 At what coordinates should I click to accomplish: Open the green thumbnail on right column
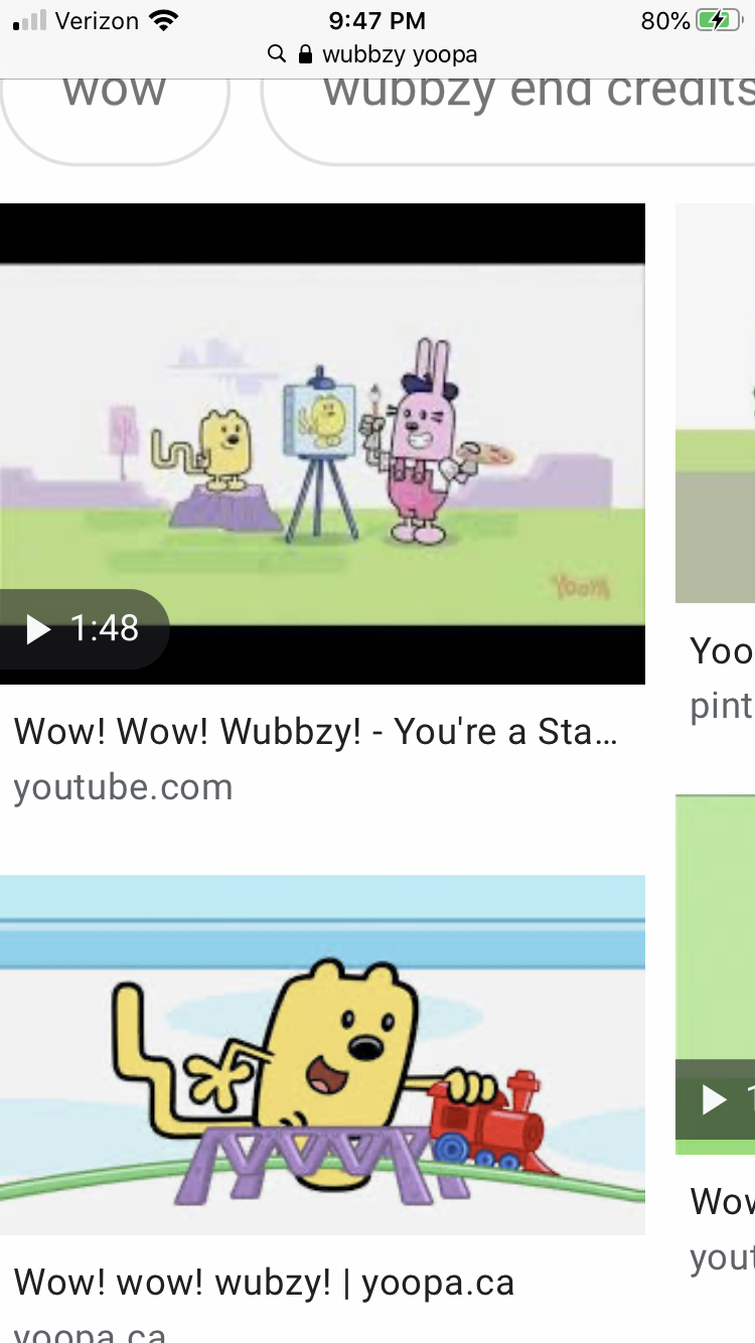pyautogui.click(x=715, y=975)
